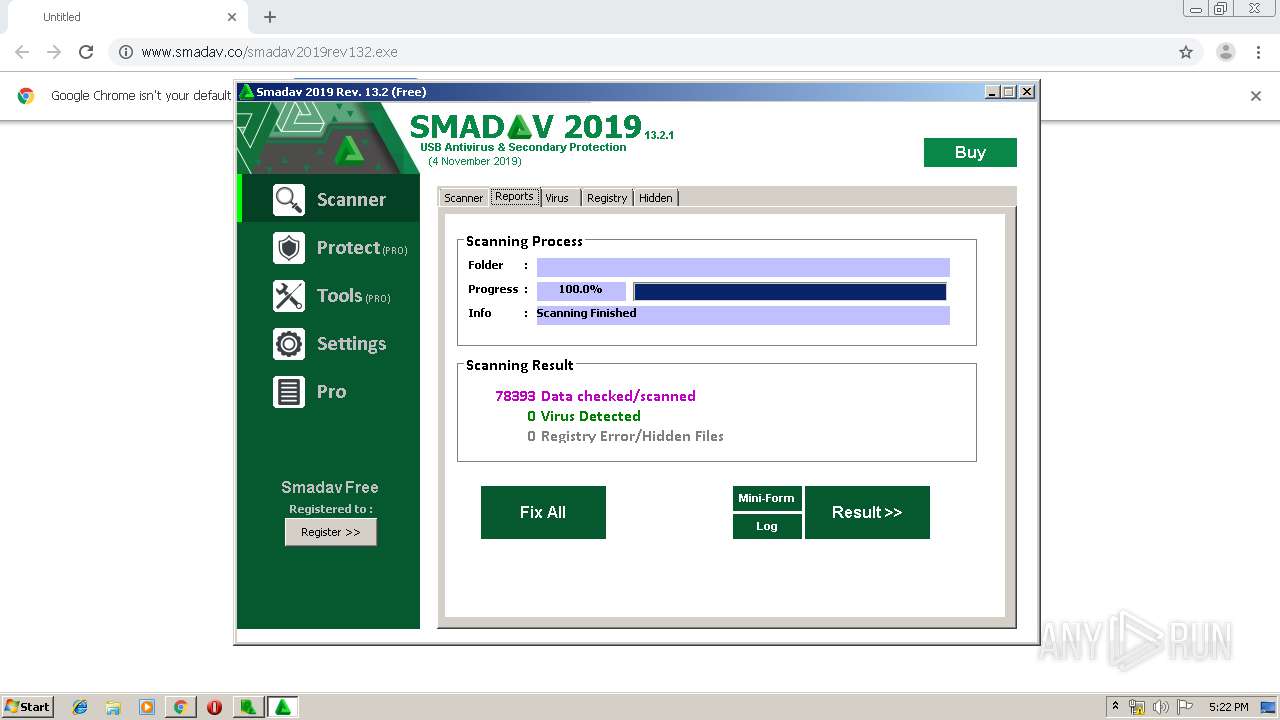This screenshot has width=1280, height=720.
Task: Switch to the Scanner tab
Action: 463,198
